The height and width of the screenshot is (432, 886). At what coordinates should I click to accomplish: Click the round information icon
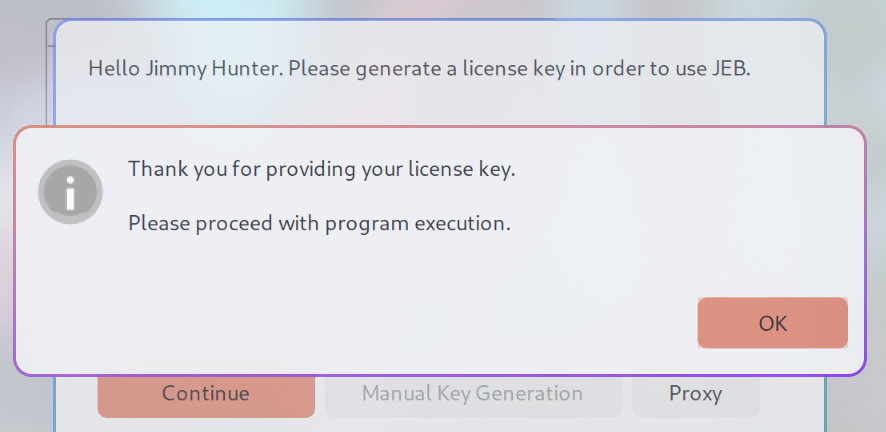70,192
